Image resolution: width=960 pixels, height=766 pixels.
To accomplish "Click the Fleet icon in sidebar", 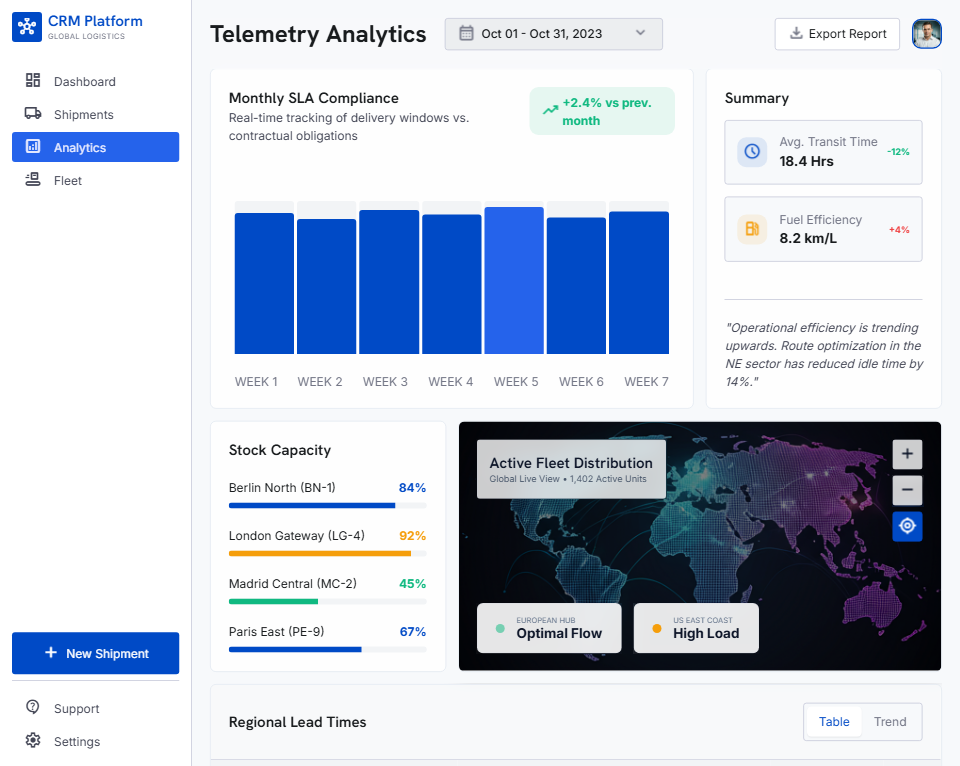I will tap(33, 180).
